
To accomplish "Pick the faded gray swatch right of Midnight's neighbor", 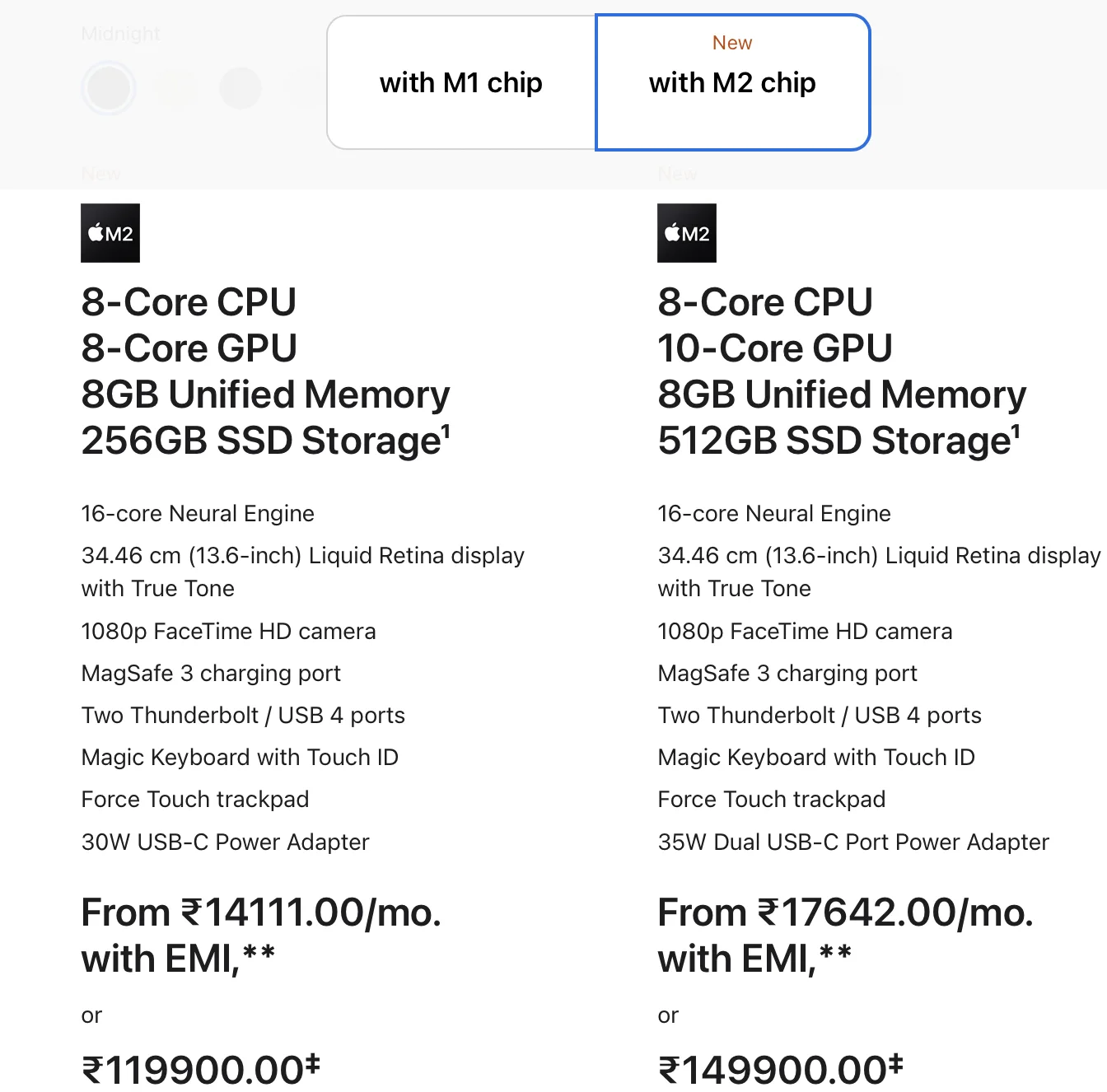I will tap(241, 88).
